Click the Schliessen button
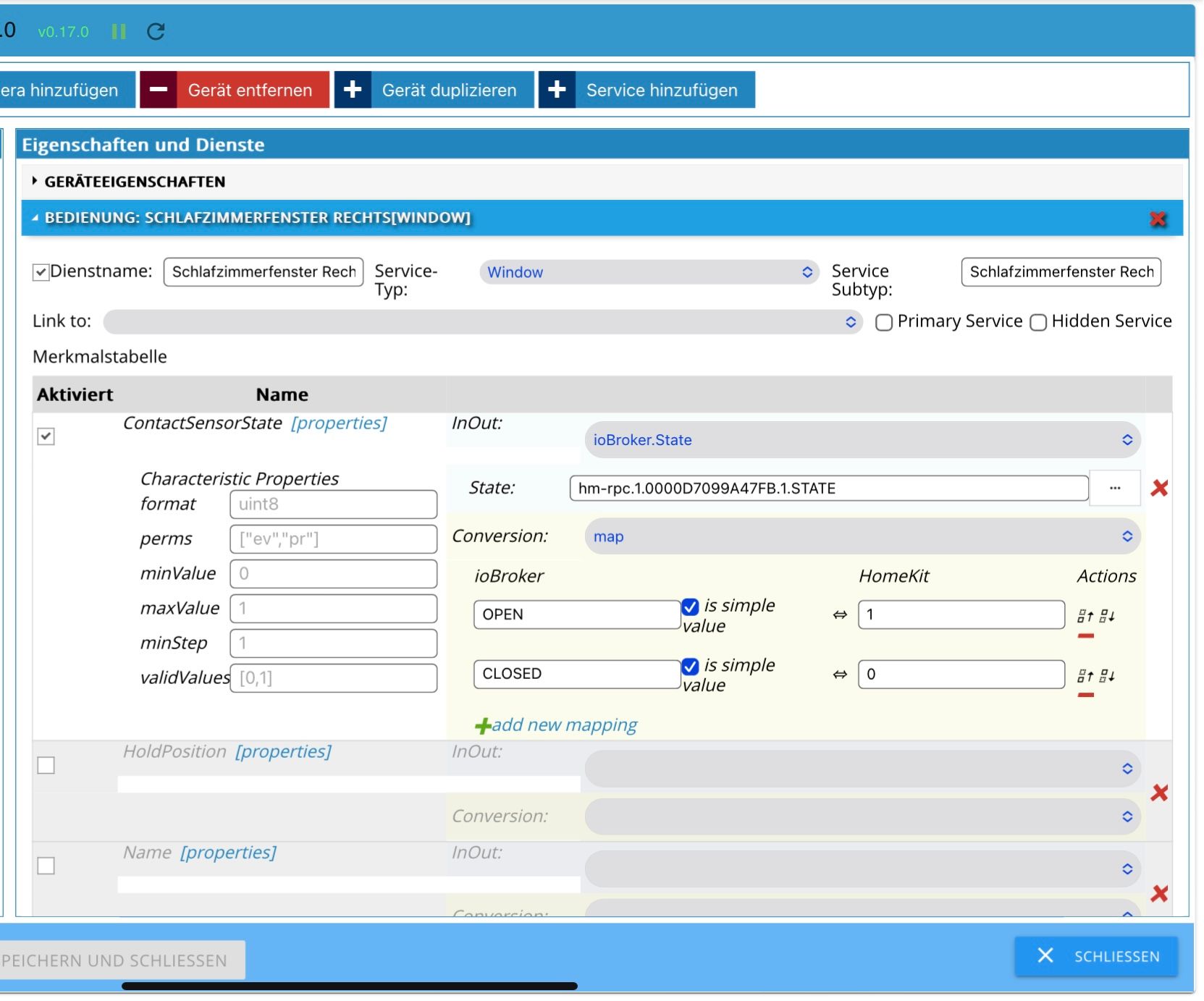 pyautogui.click(x=1096, y=956)
